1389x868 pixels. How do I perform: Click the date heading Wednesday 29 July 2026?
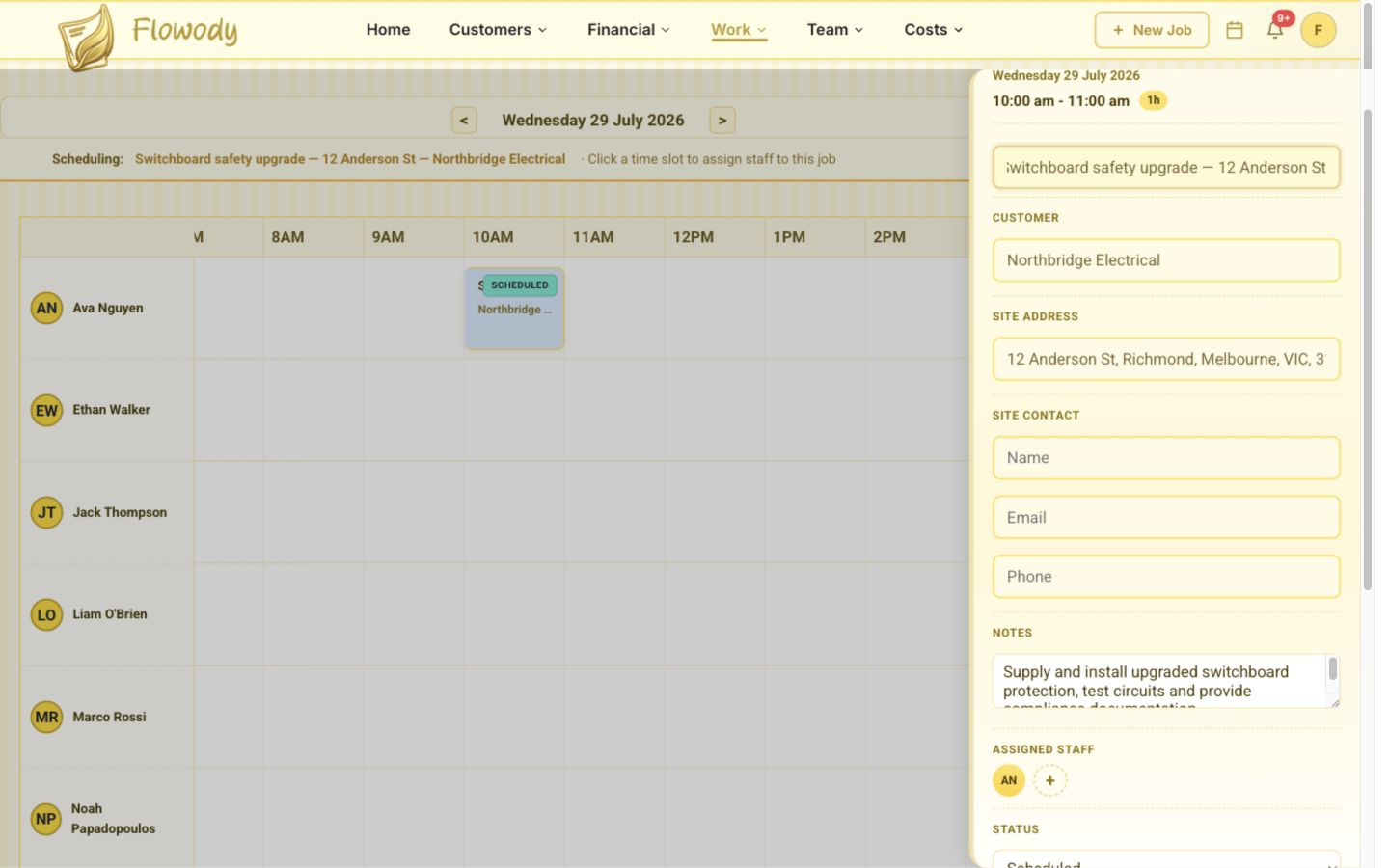point(593,121)
